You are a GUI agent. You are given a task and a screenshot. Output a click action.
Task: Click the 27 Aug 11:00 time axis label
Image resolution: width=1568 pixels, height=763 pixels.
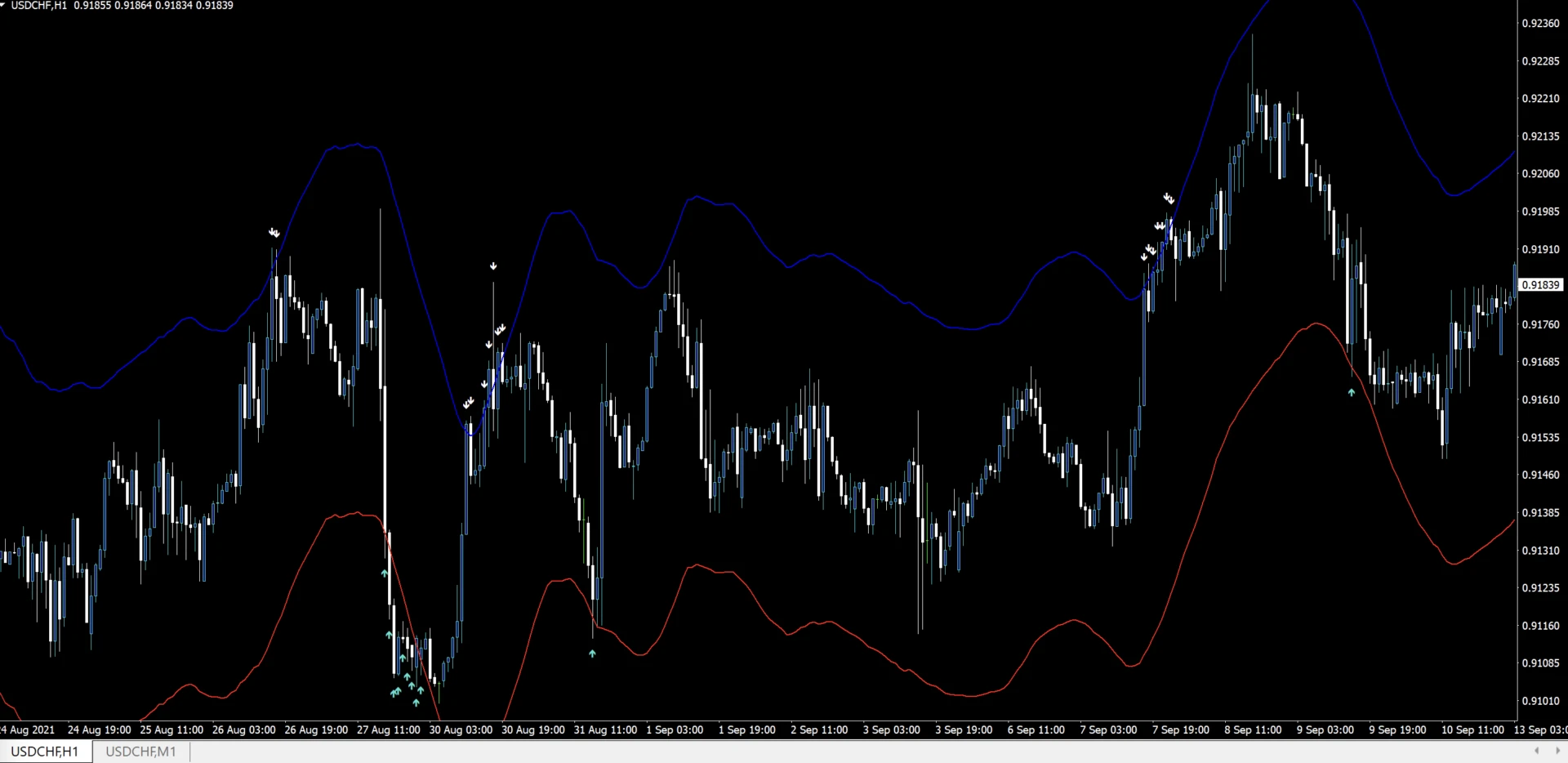[x=388, y=730]
